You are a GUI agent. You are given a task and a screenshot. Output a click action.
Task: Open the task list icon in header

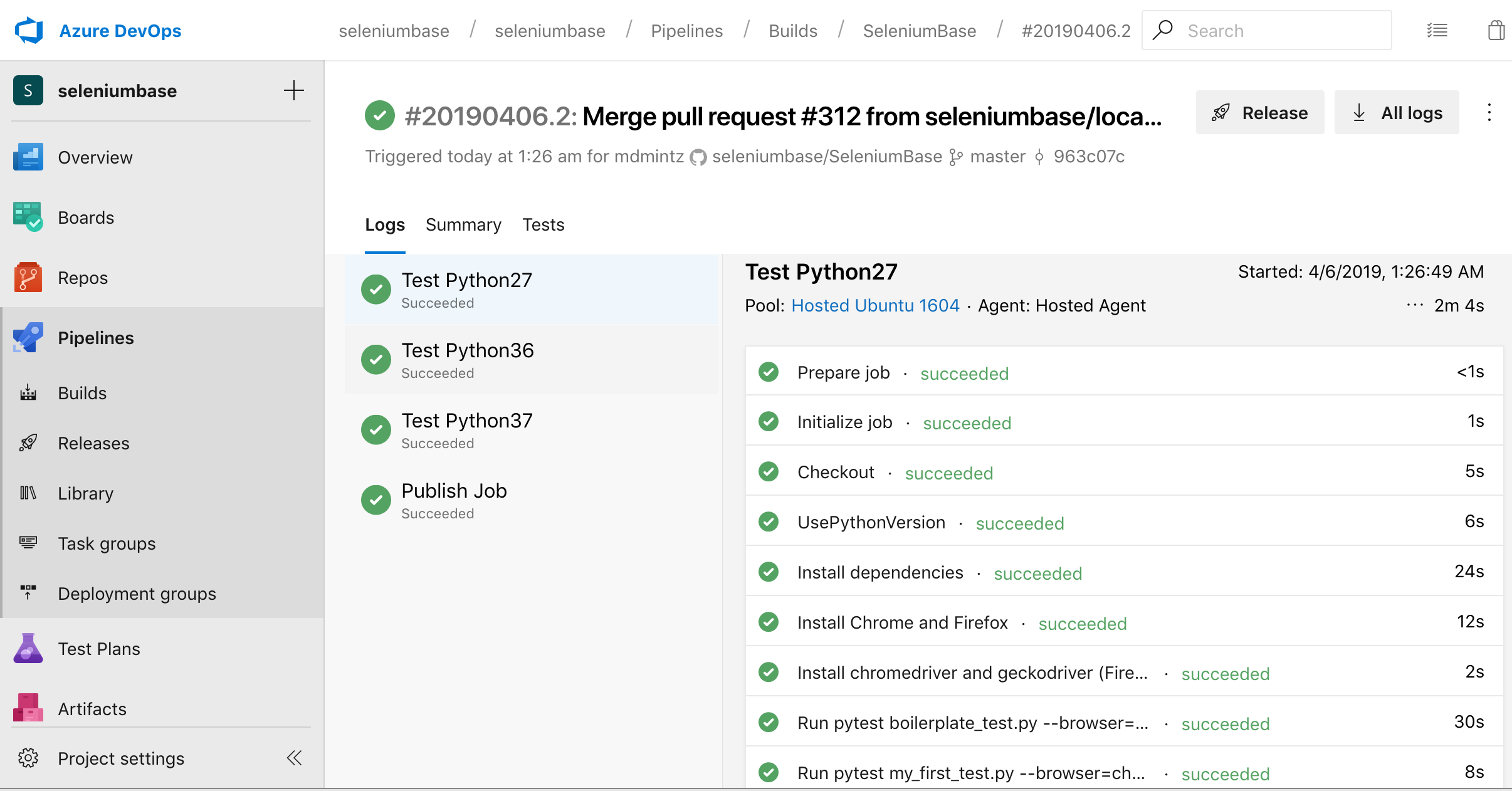(x=1437, y=30)
